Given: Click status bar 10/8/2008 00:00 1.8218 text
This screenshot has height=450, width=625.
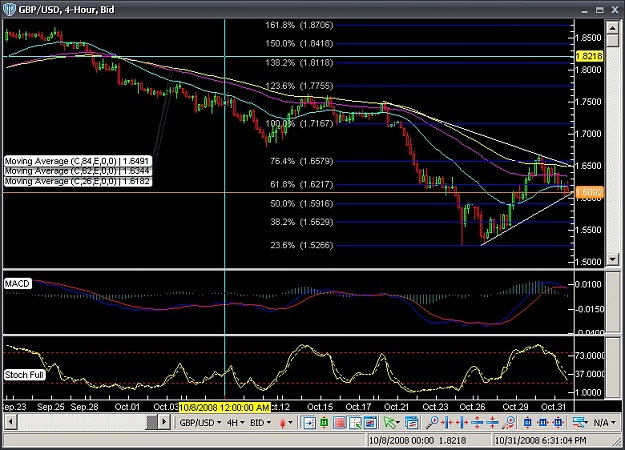Looking at the screenshot, I should click(x=417, y=440).
